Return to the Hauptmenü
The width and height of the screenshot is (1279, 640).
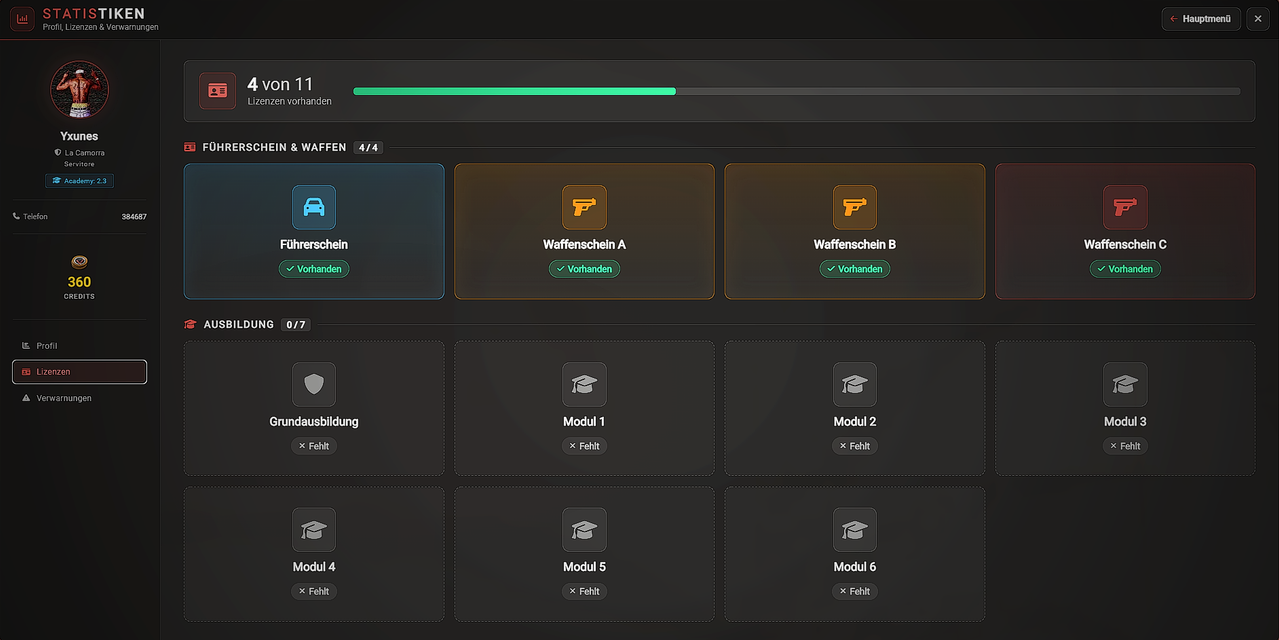pyautogui.click(x=1201, y=19)
